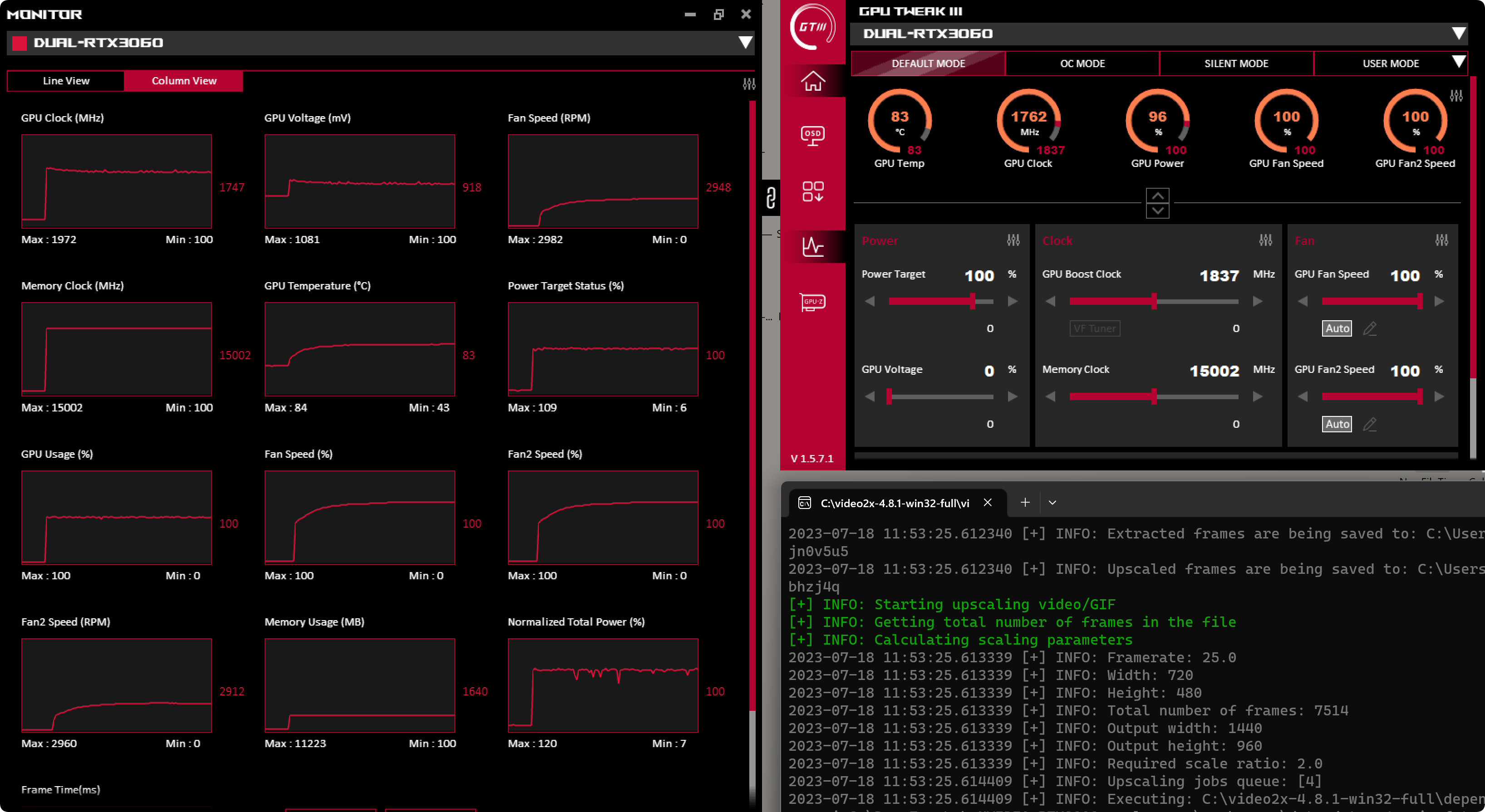This screenshot has height=812, width=1485.
Task: Open the Monitor graph sidebar icon
Action: (812, 247)
